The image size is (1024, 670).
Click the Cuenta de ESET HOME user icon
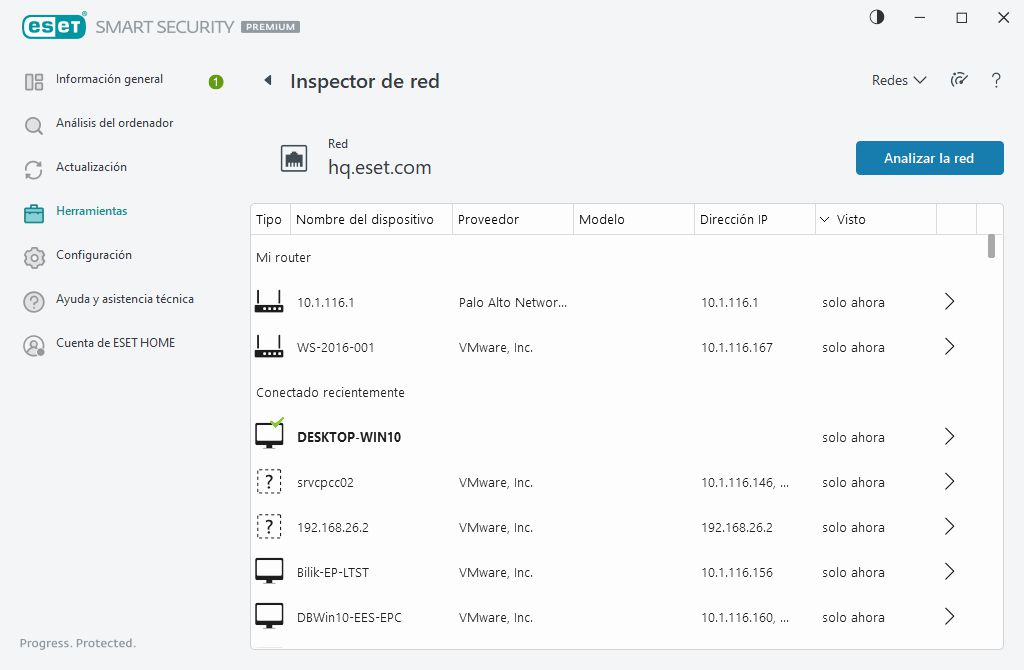(34, 345)
